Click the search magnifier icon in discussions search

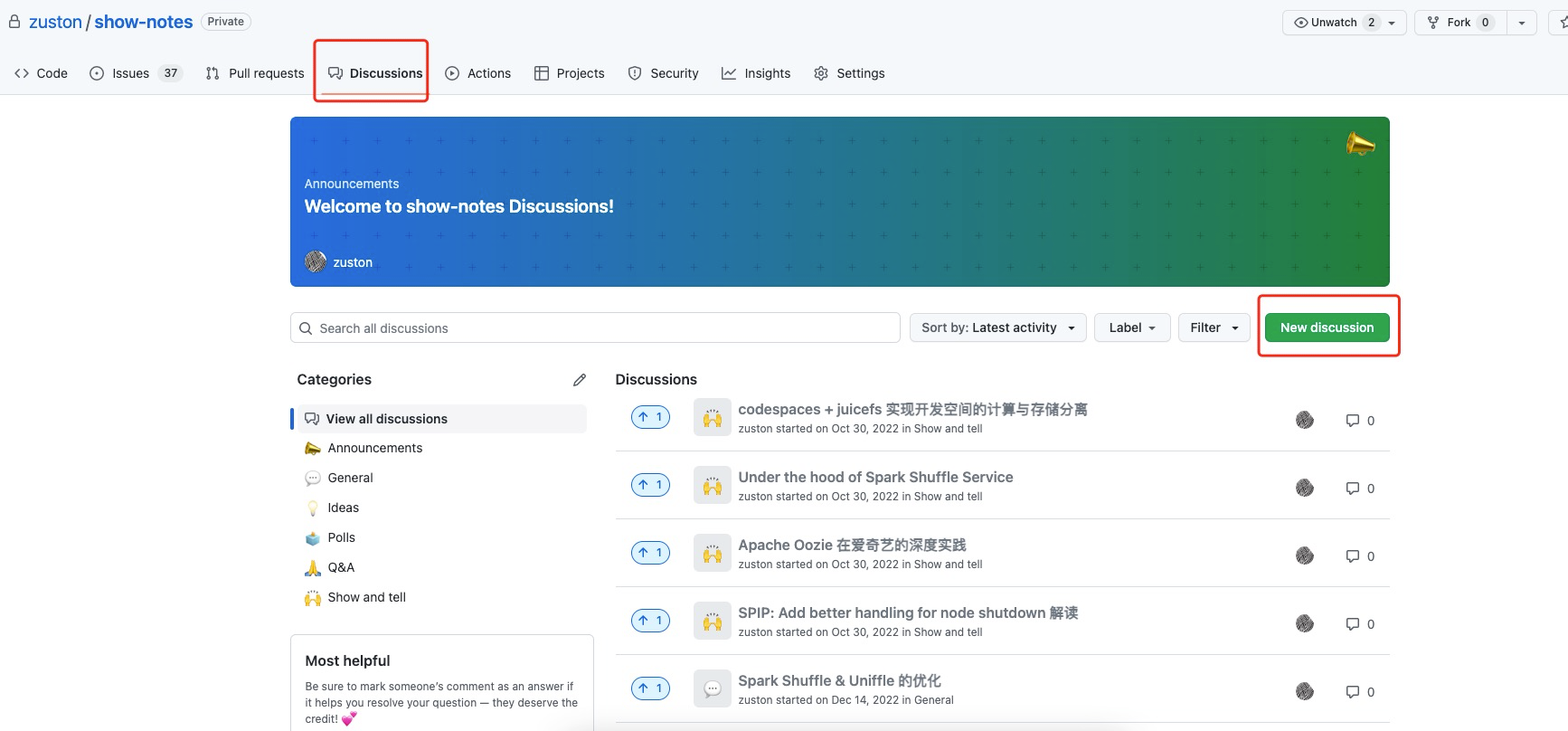(306, 328)
